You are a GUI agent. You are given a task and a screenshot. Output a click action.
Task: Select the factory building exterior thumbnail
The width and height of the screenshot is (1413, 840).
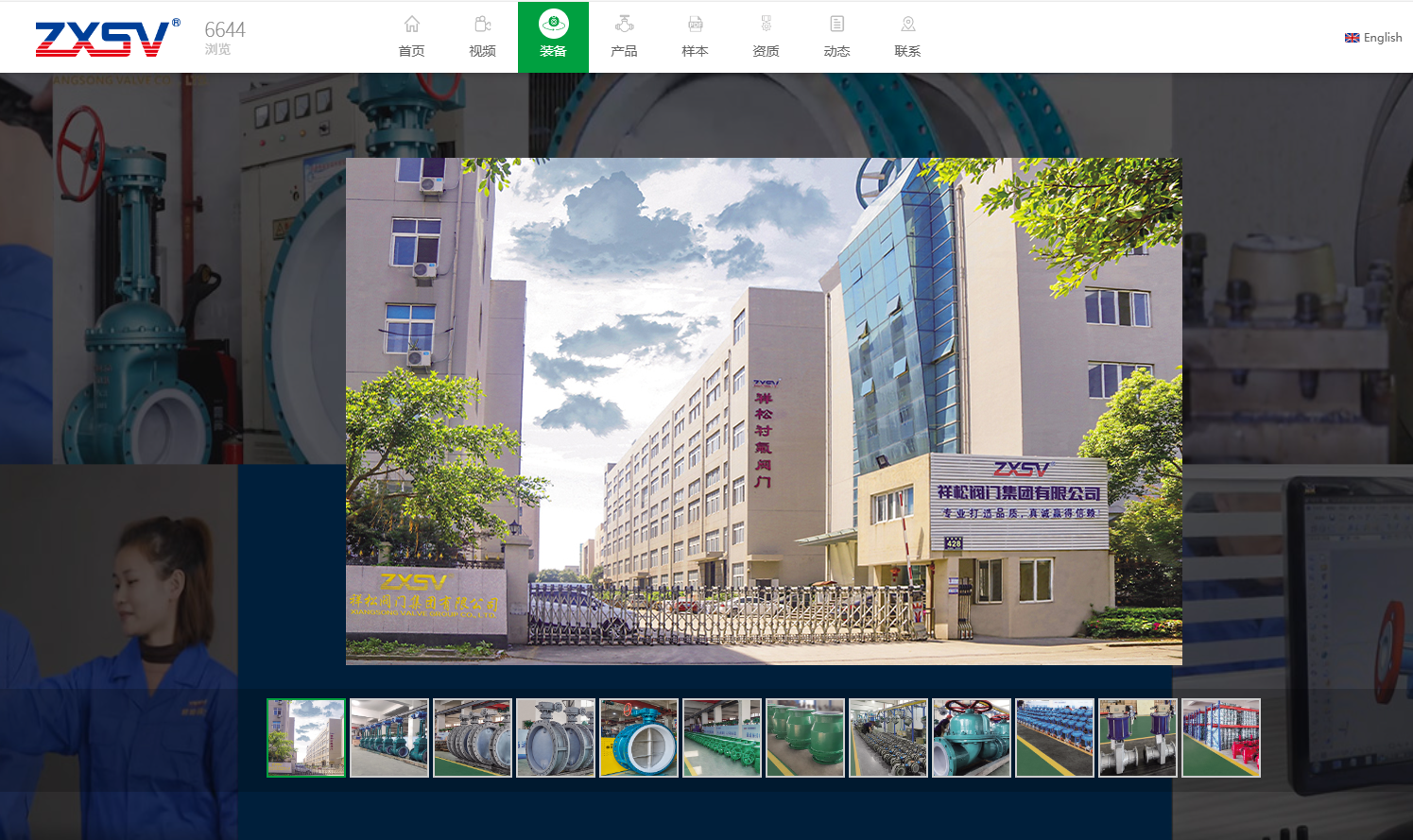(x=306, y=738)
